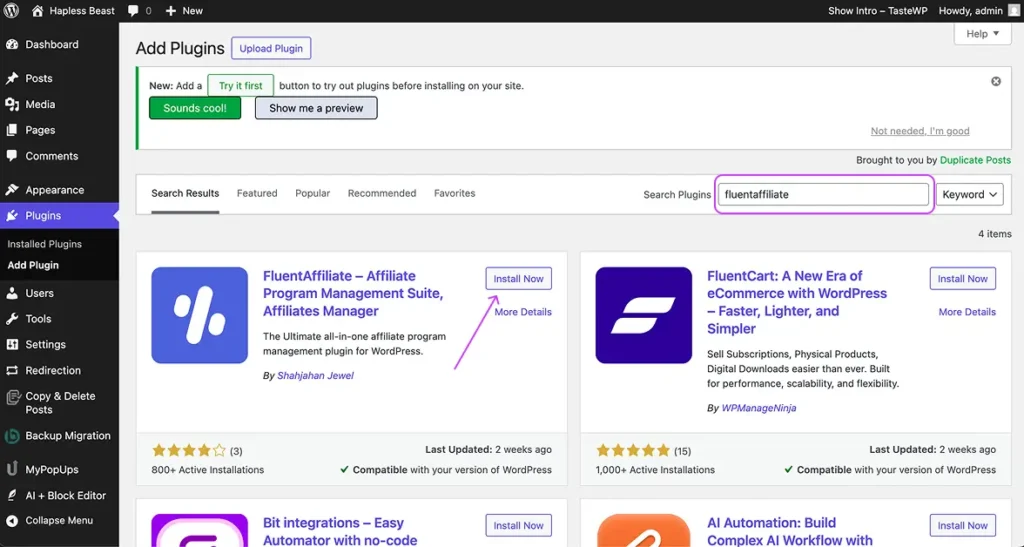Open More Details for FluentCart

tap(967, 312)
